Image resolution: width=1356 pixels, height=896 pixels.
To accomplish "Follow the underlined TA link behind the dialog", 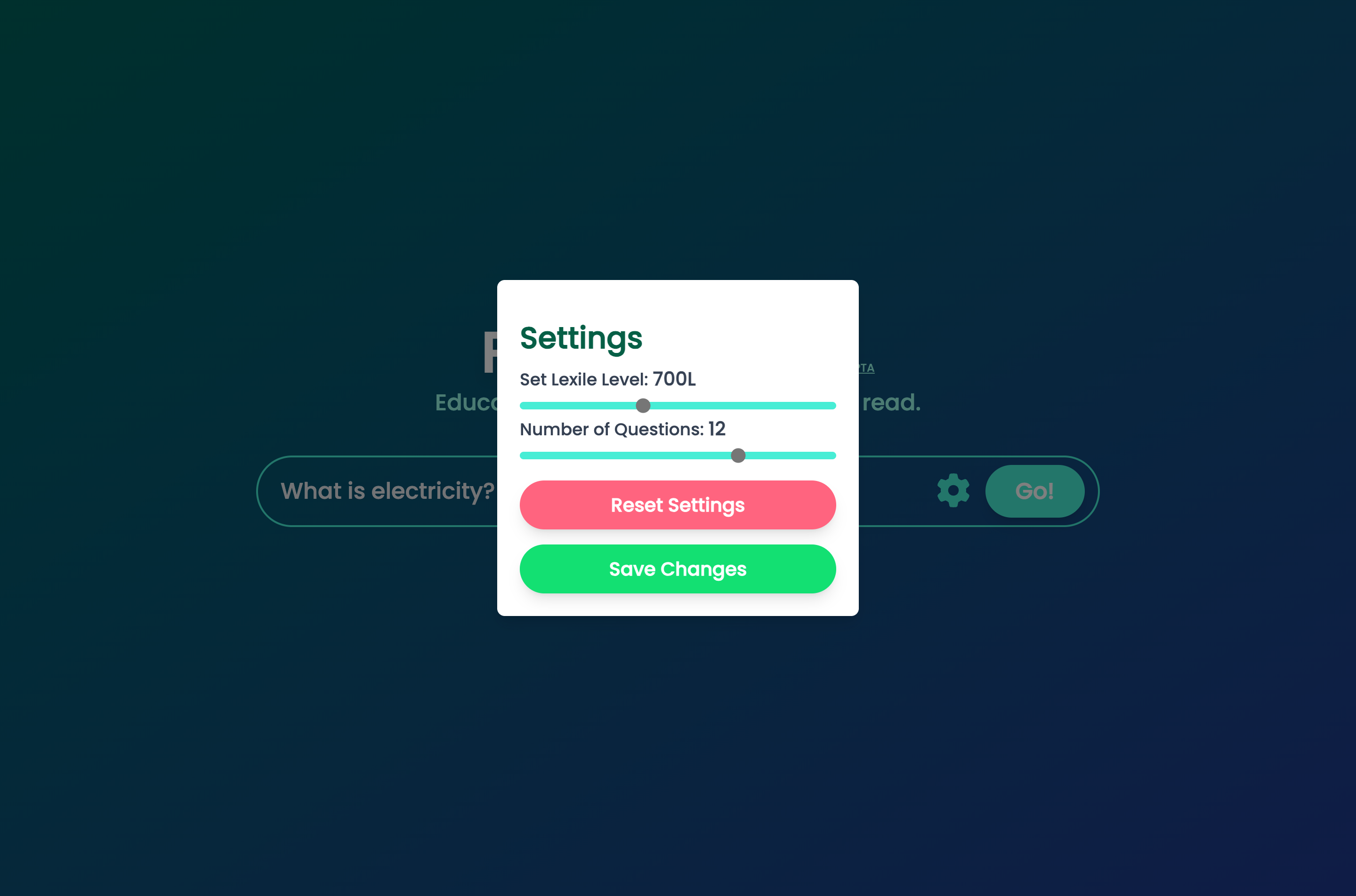I will [x=867, y=368].
